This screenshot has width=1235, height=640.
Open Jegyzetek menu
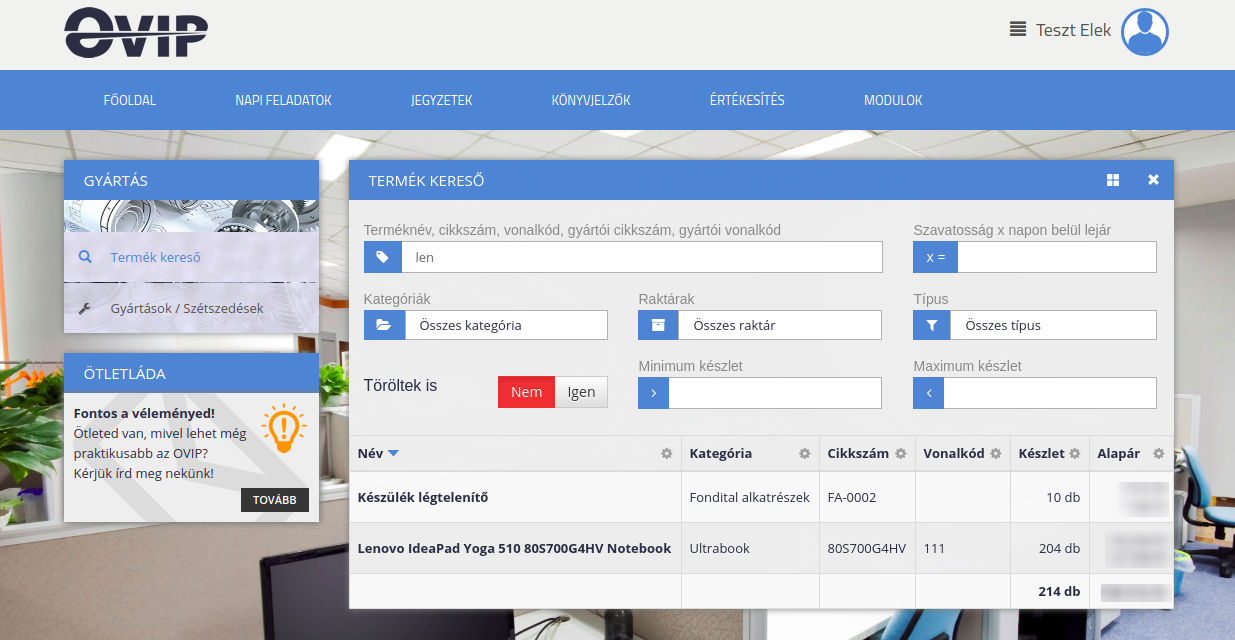coord(441,100)
